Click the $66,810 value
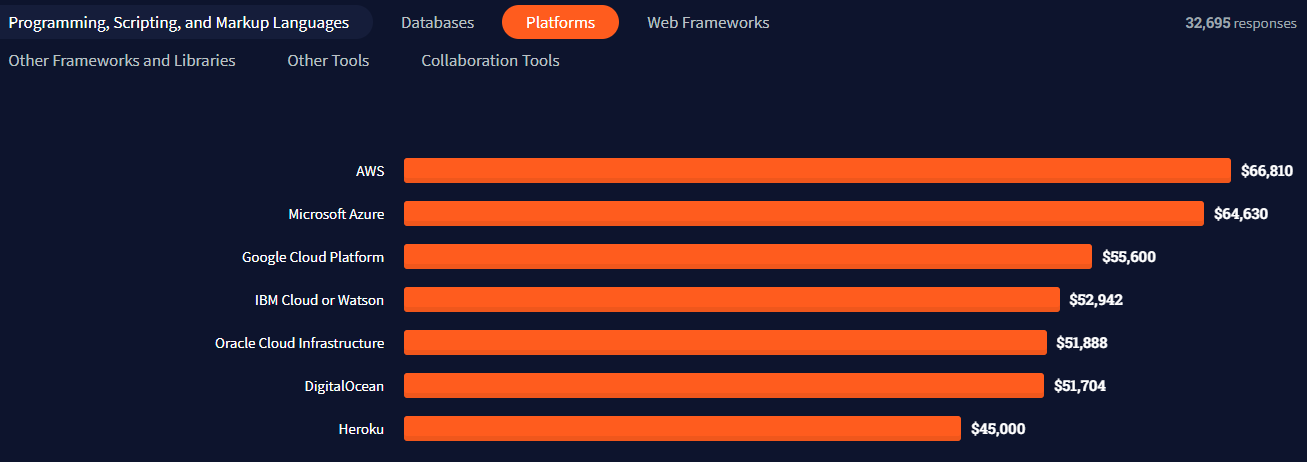Screen dimensions: 1307x462 click(1267, 171)
